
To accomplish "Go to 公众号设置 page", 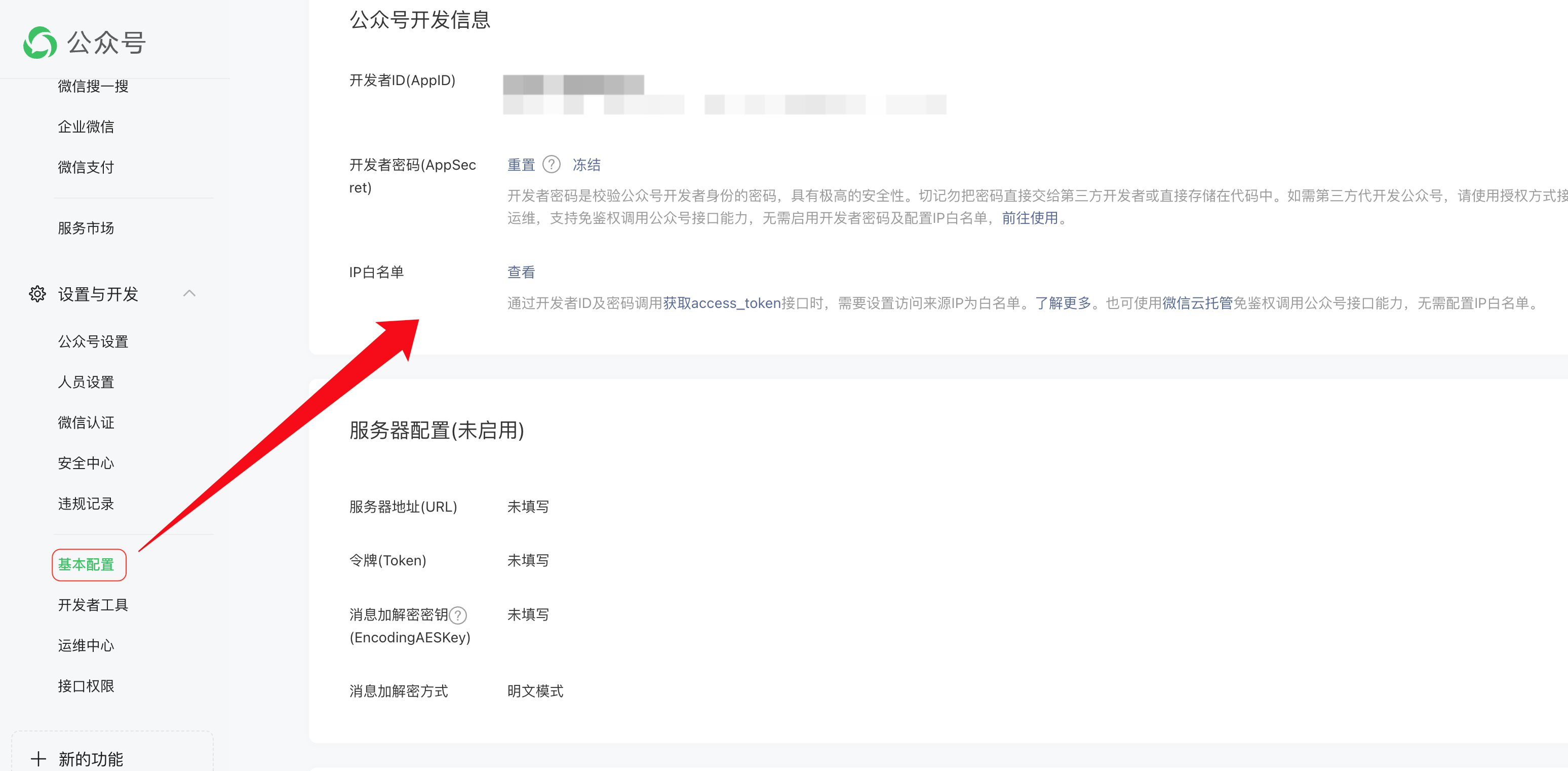I will point(93,341).
